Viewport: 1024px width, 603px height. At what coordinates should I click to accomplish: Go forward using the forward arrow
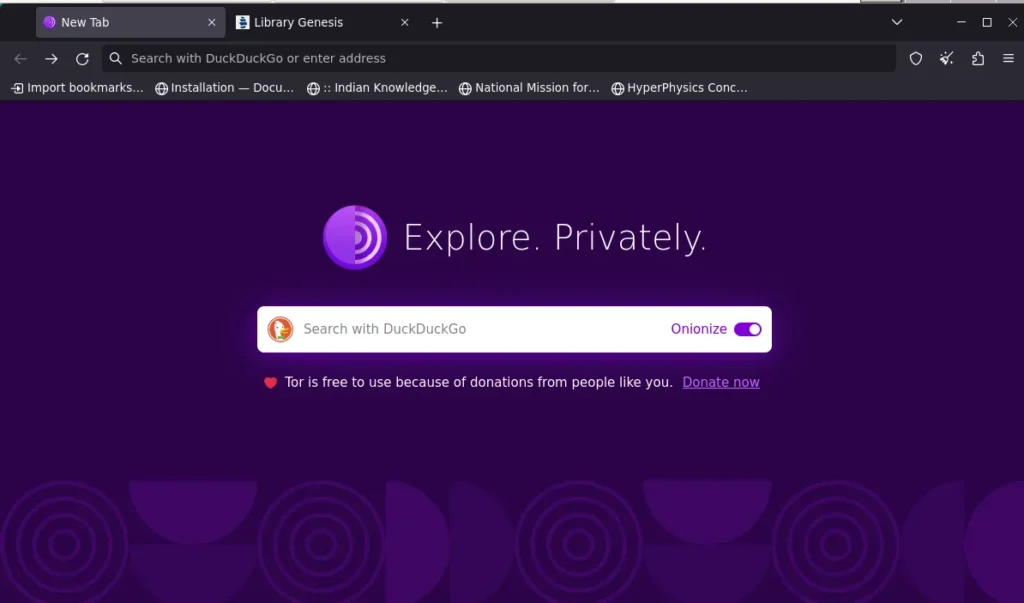(x=51, y=59)
